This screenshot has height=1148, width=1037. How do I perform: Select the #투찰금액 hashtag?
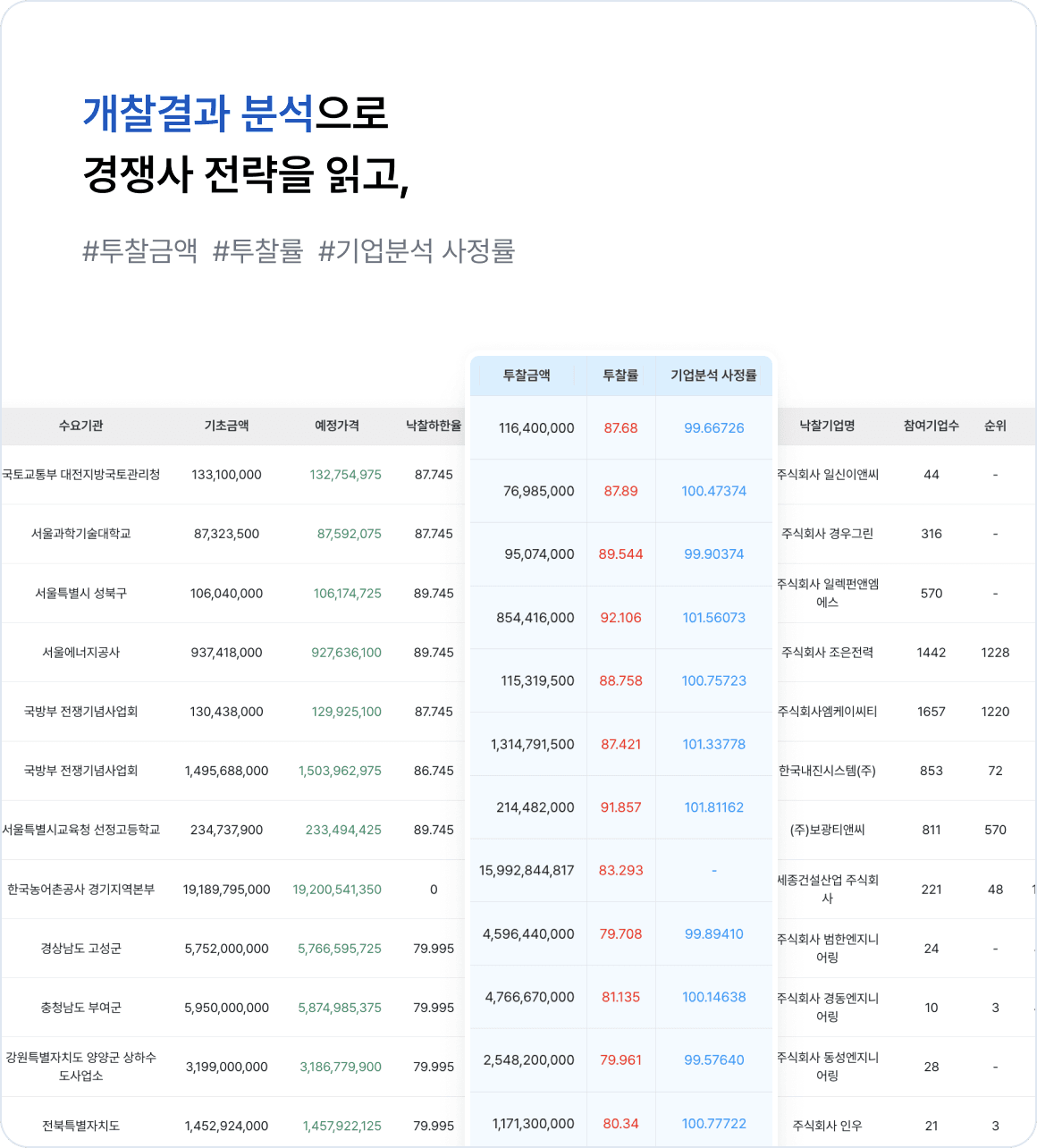point(135,251)
